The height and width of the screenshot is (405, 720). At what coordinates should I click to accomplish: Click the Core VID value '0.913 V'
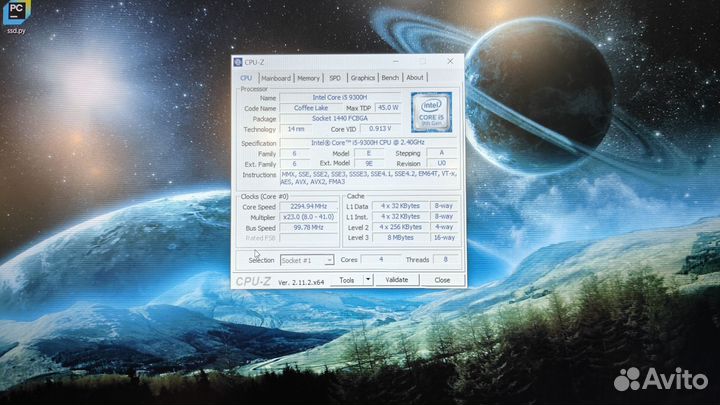(x=380, y=129)
